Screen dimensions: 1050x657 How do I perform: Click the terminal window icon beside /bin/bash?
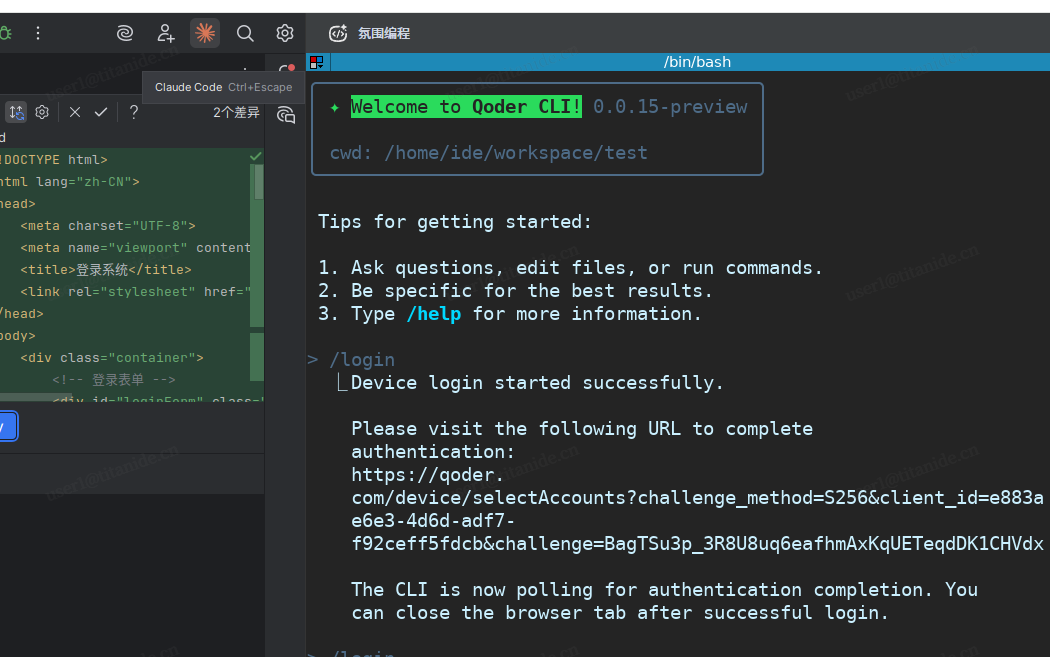click(x=317, y=62)
